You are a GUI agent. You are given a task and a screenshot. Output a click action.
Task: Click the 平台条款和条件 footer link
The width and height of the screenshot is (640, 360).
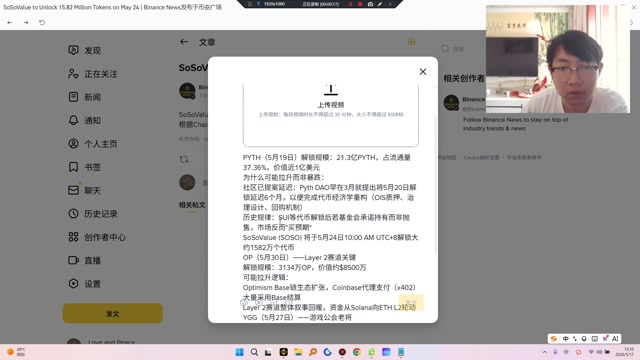point(524,158)
